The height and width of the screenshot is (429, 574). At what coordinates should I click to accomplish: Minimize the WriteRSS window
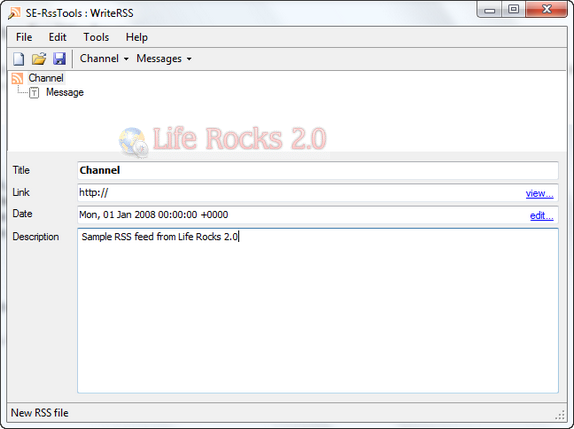point(490,10)
